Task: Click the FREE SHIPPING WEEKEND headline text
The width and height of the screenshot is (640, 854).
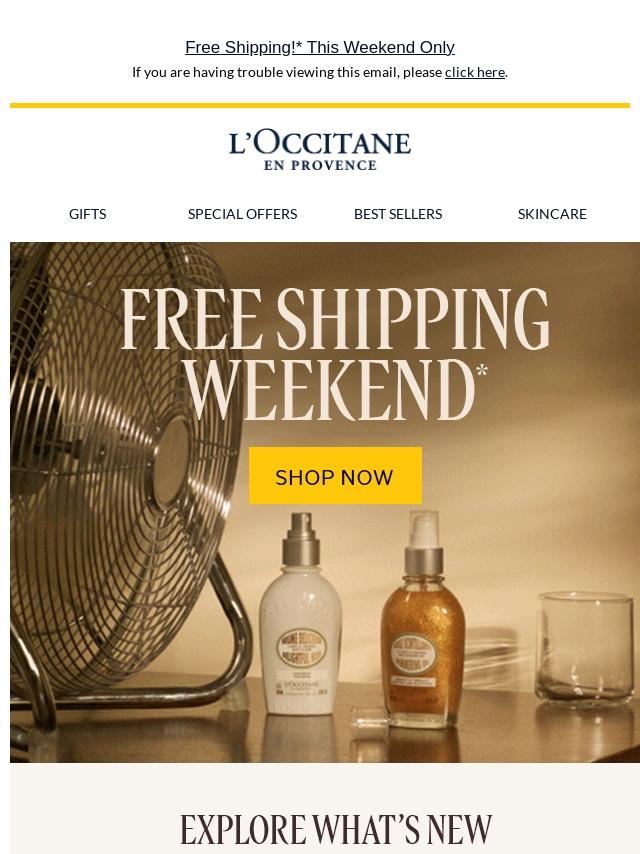Action: point(334,354)
